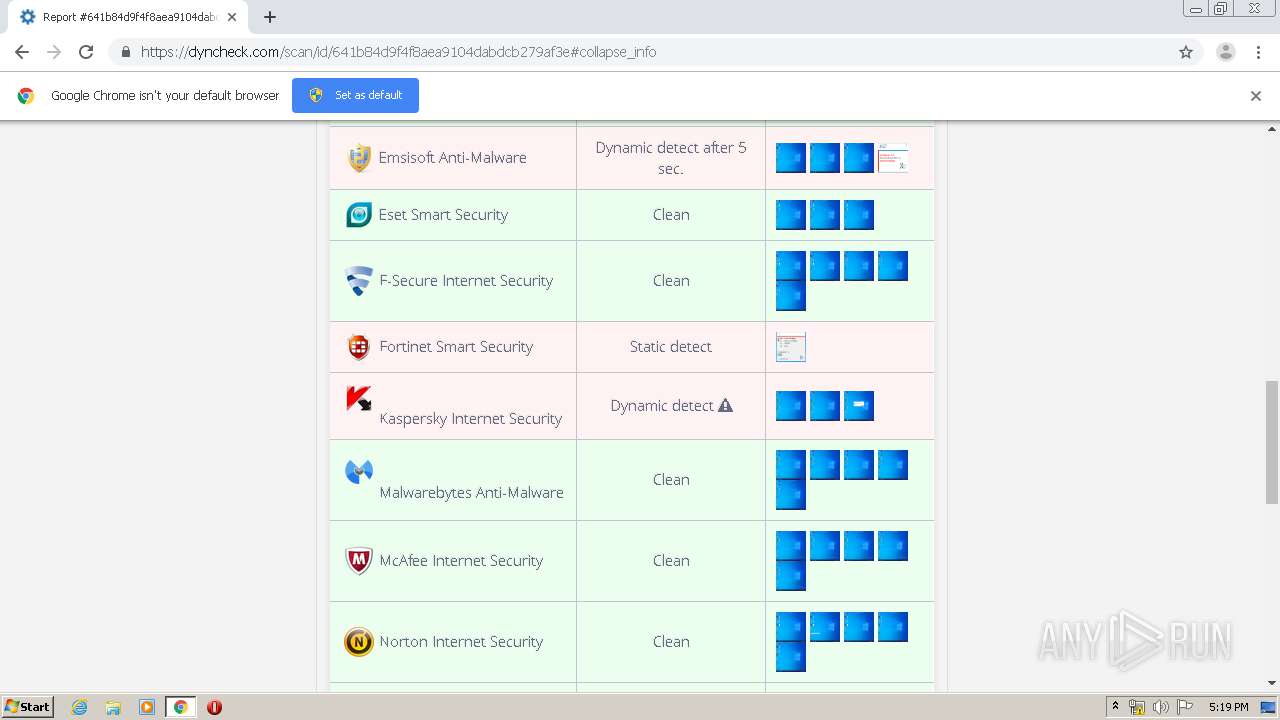The image size is (1280, 720).
Task: Click the Fortinet Smart Security logo icon
Action: click(359, 347)
